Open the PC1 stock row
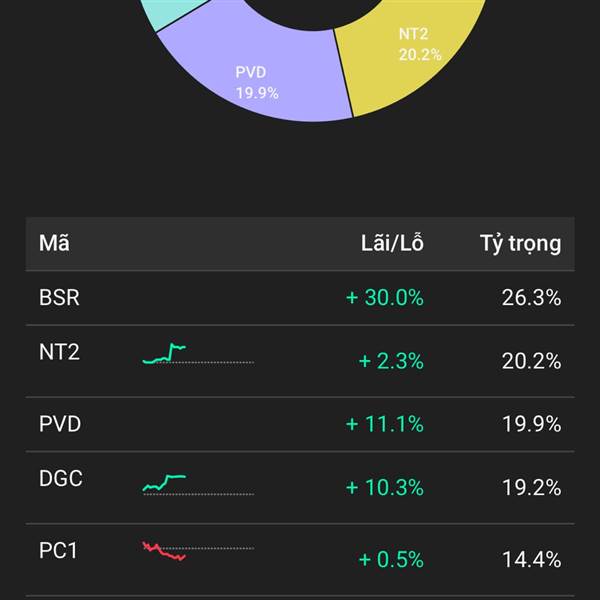 (60, 551)
